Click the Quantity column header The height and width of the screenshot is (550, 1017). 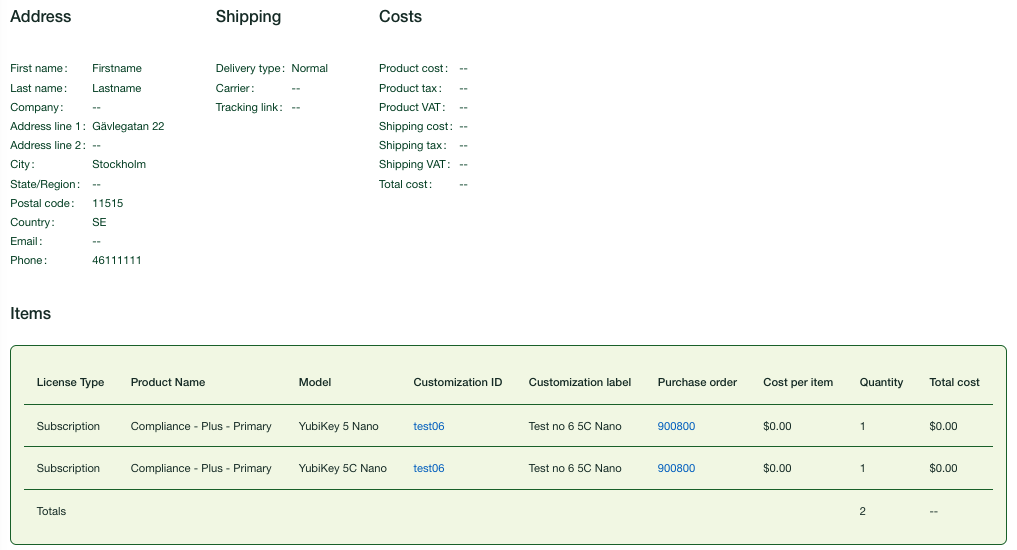coord(881,382)
